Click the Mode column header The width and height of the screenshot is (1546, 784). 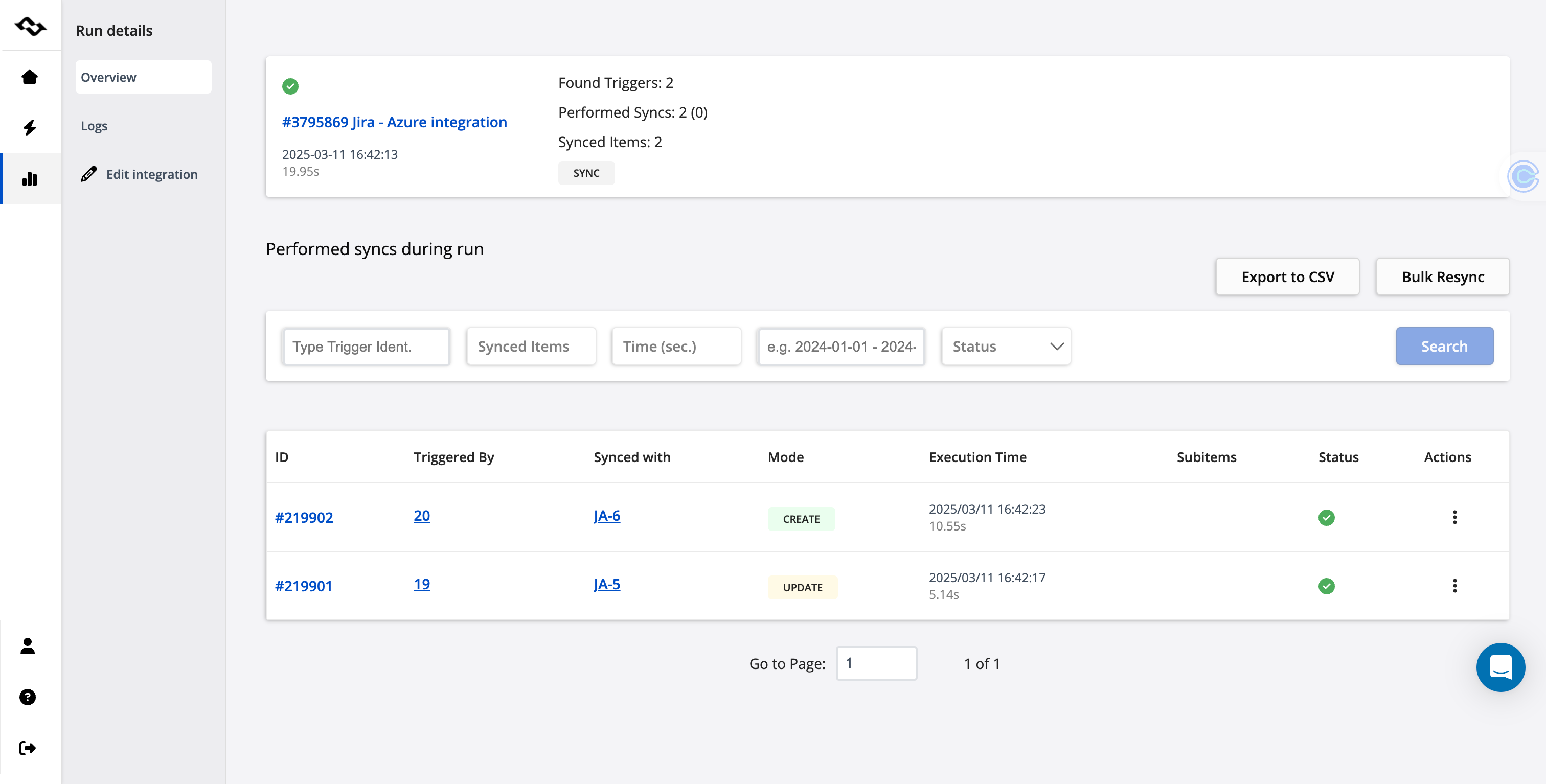point(786,456)
